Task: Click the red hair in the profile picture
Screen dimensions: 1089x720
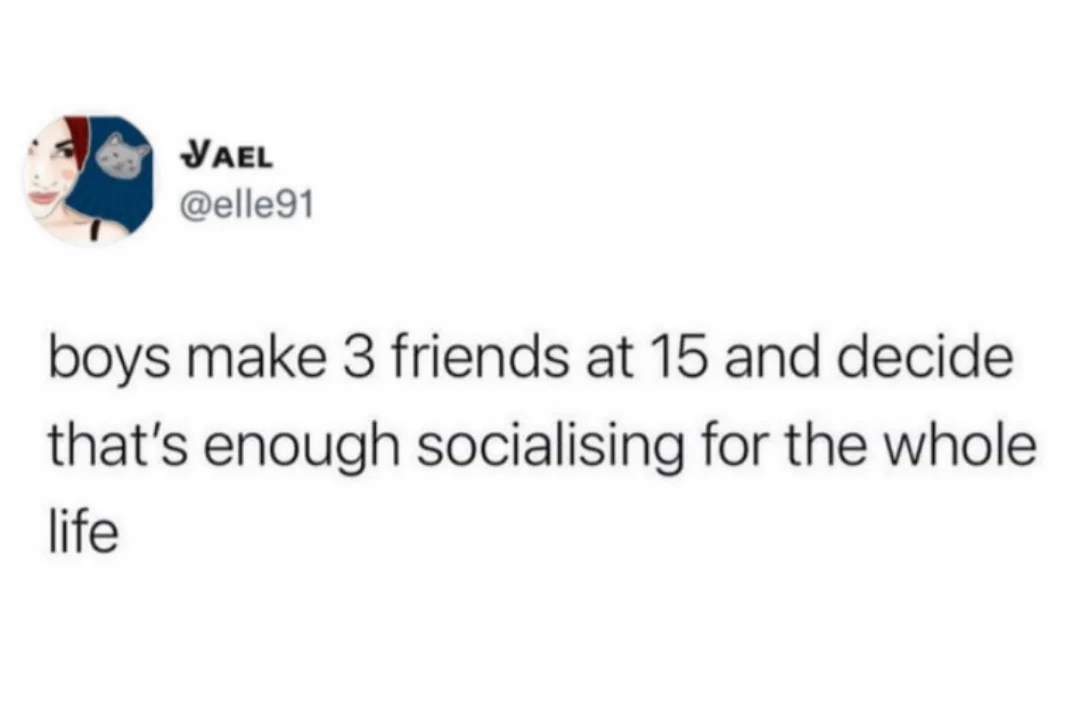Action: [78, 141]
